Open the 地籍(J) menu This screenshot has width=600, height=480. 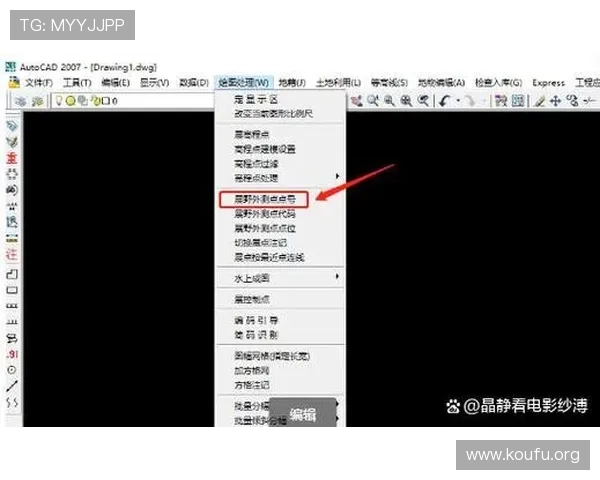(292, 82)
